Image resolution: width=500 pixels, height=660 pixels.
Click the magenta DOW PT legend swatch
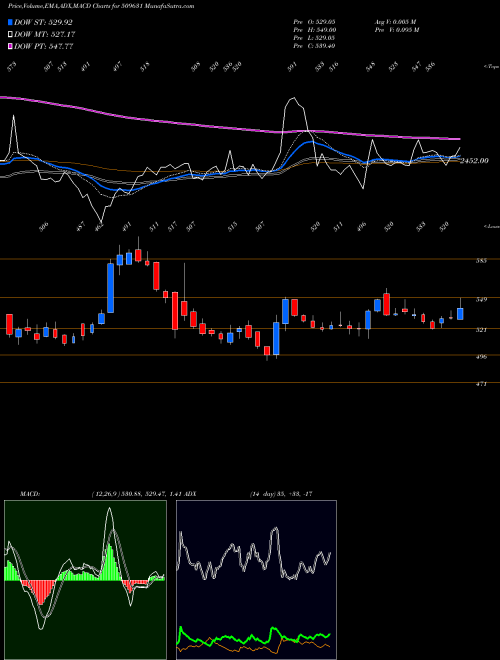pyautogui.click(x=10, y=46)
